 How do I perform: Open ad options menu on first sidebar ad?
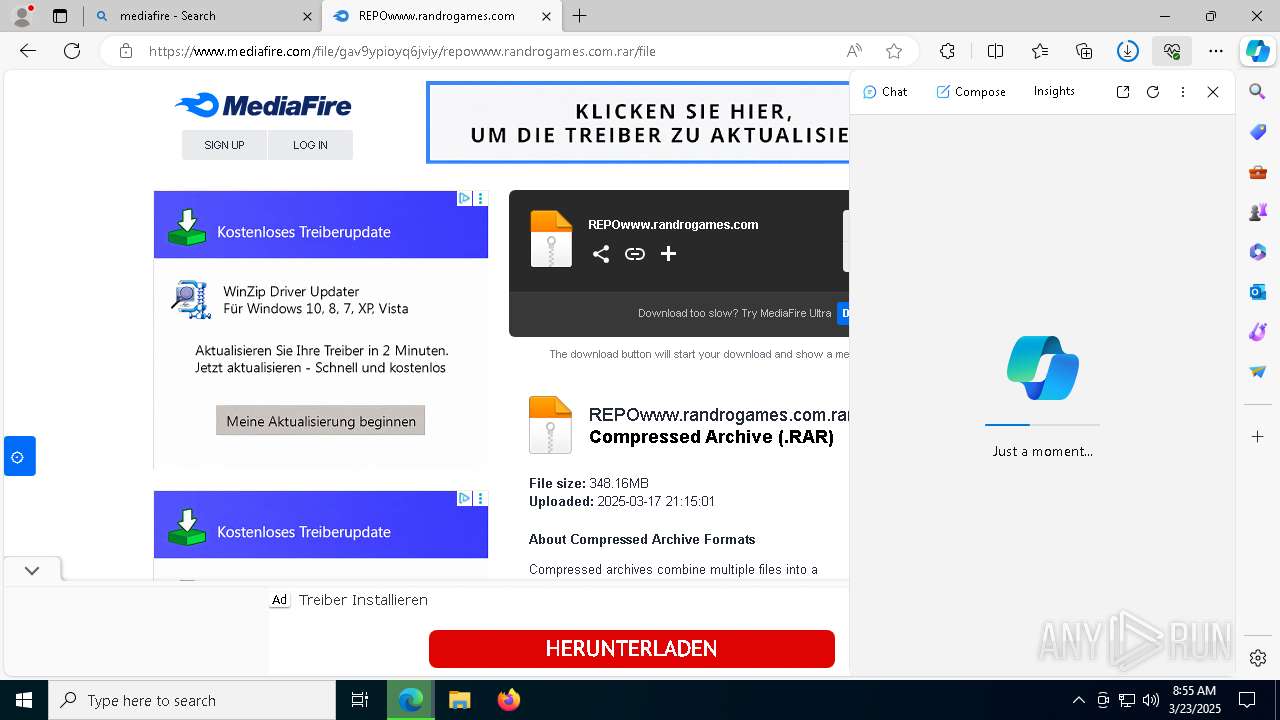pos(481,198)
